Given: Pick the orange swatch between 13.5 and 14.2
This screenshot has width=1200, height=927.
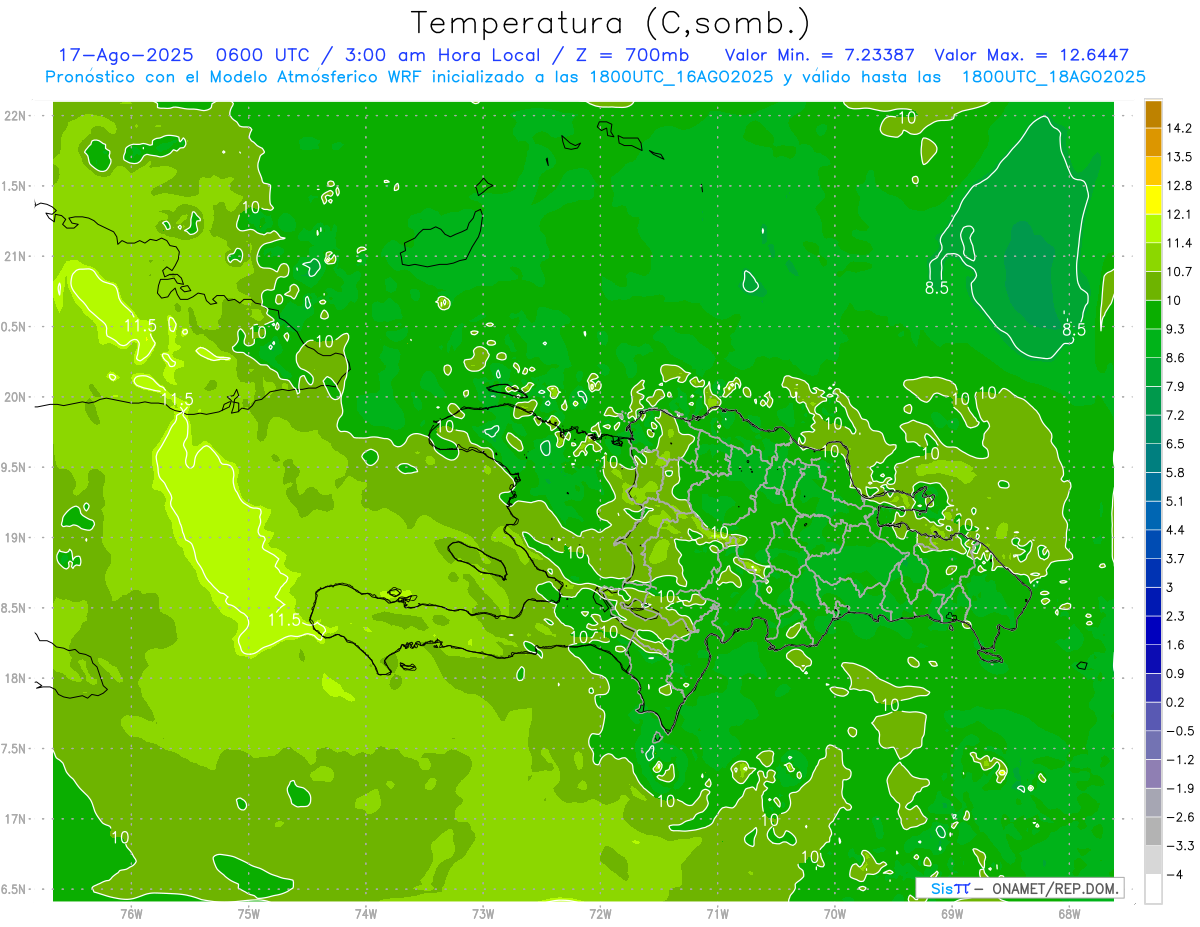Looking at the screenshot, I should pos(1153,142).
